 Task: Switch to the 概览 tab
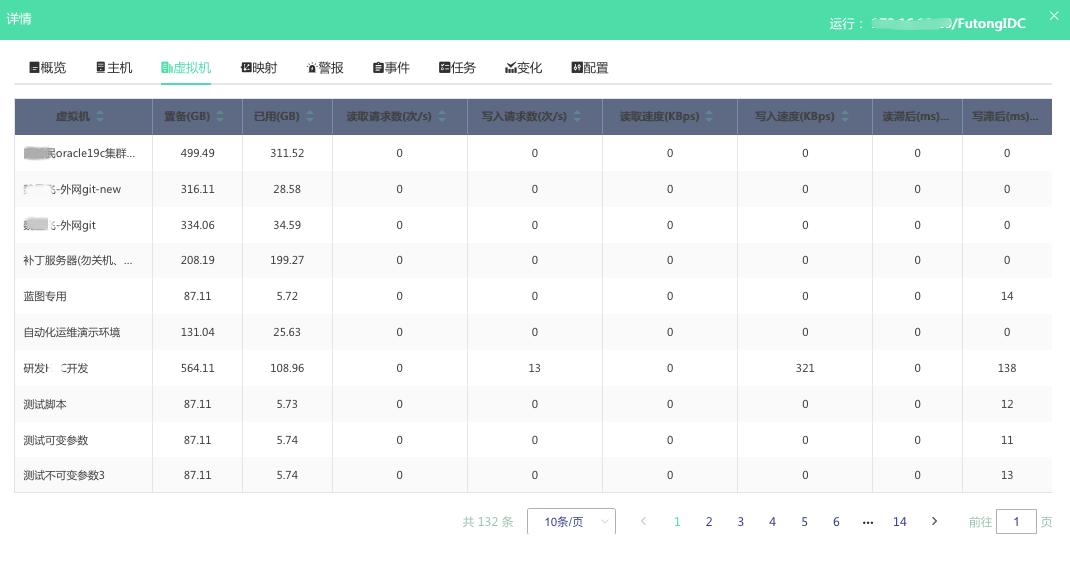point(48,68)
